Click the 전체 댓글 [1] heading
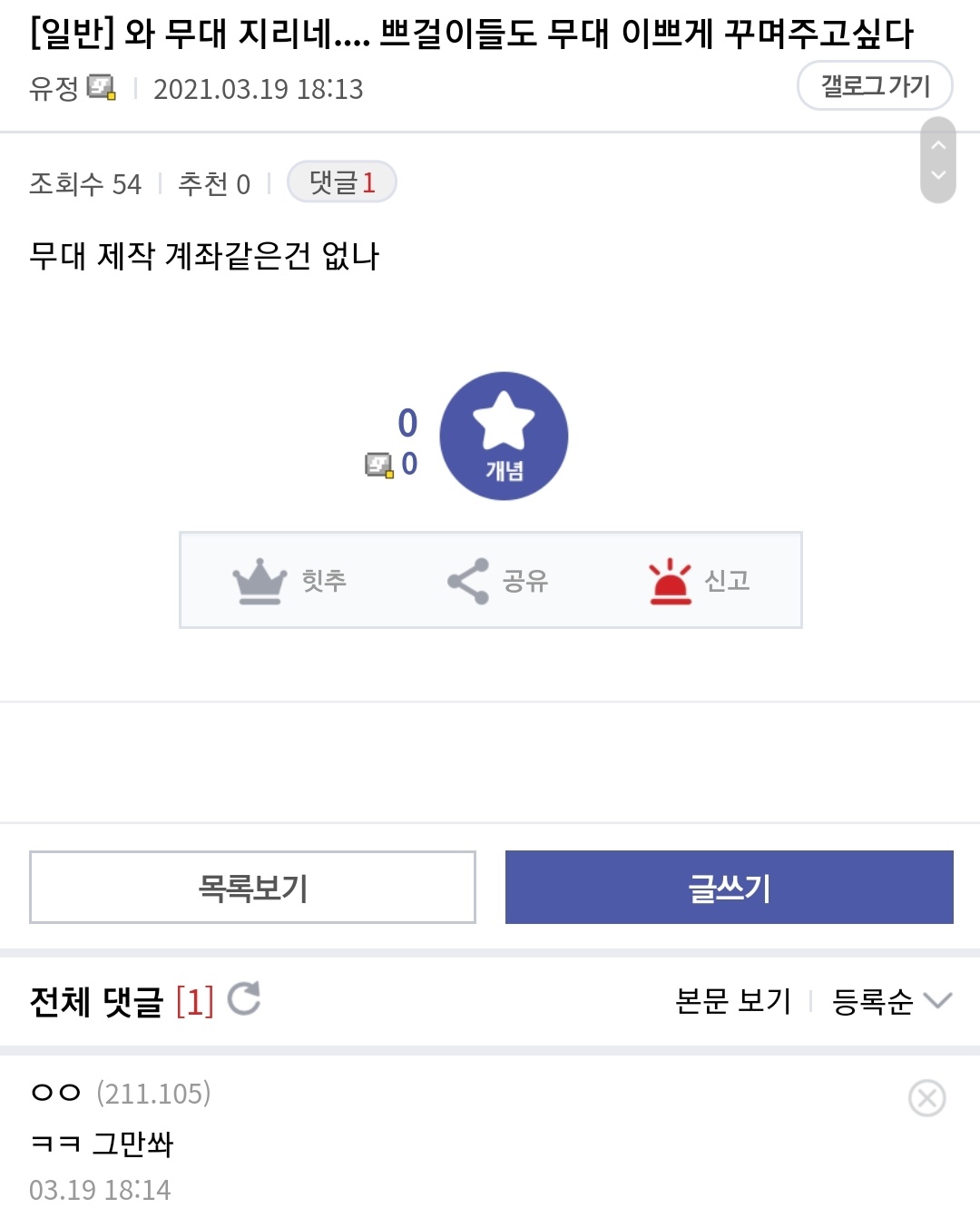Viewport: 980px width, 1218px height. tap(122, 1001)
